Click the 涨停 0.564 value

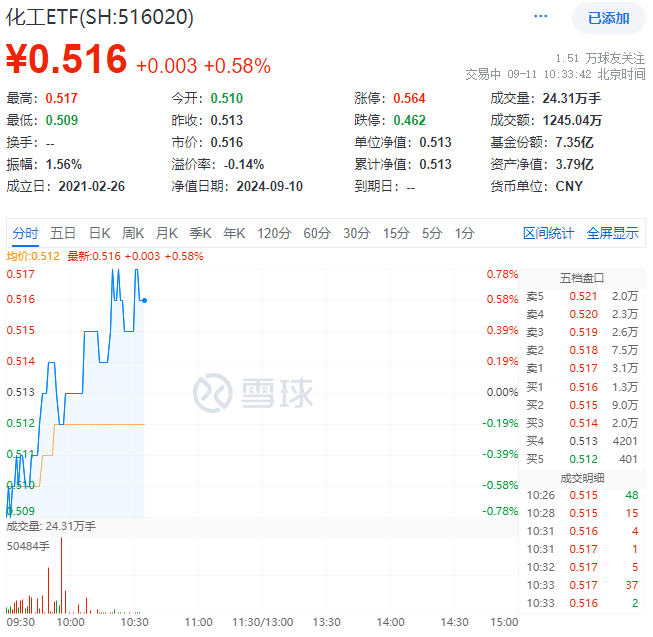[x=409, y=98]
